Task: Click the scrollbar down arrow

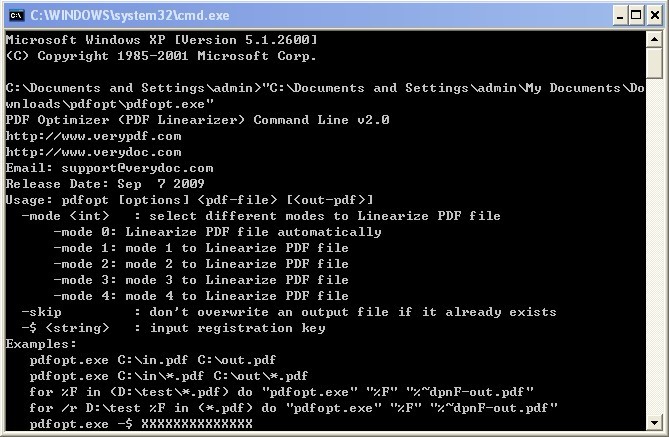Action: click(654, 423)
